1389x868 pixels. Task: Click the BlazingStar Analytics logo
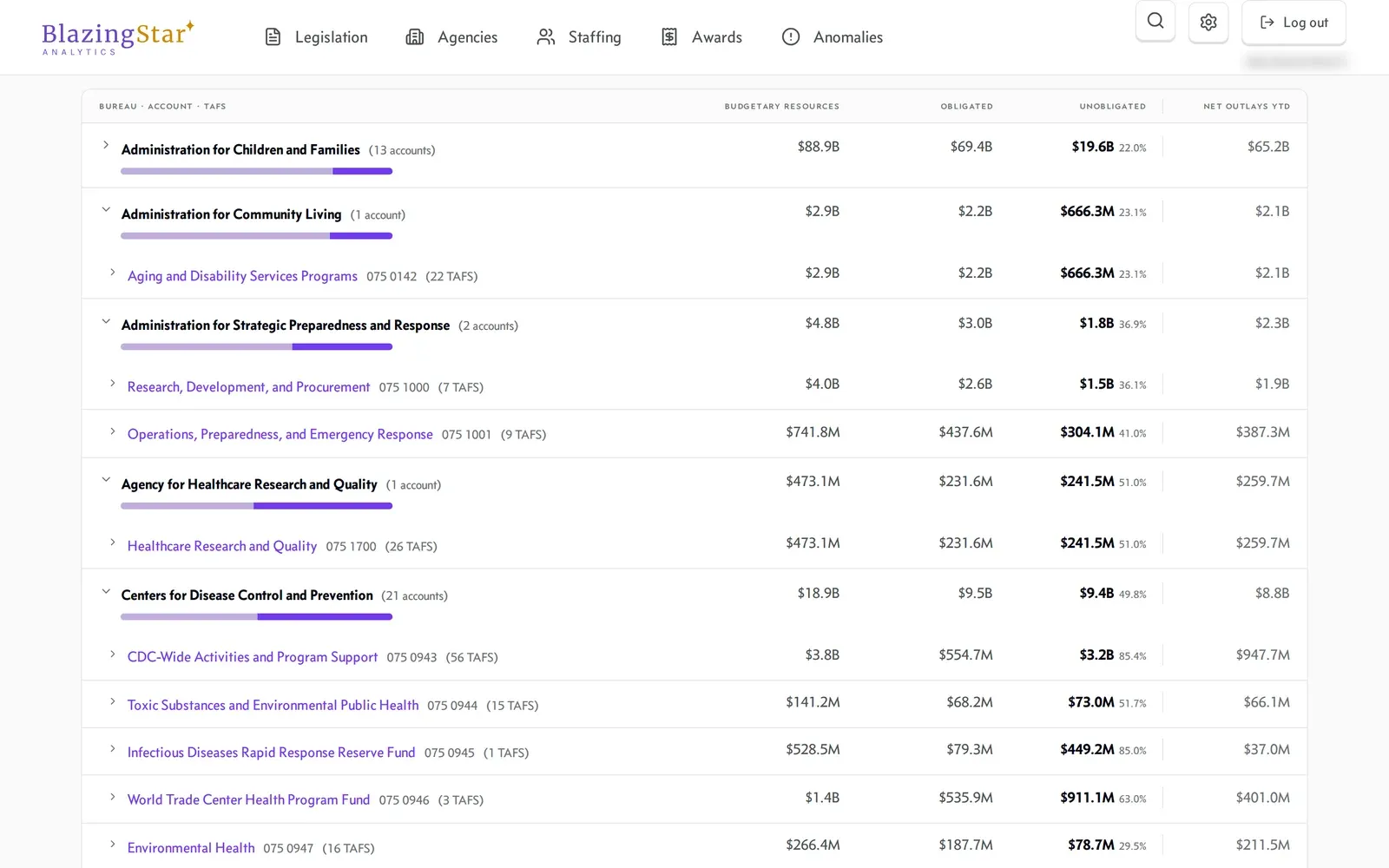click(x=118, y=37)
